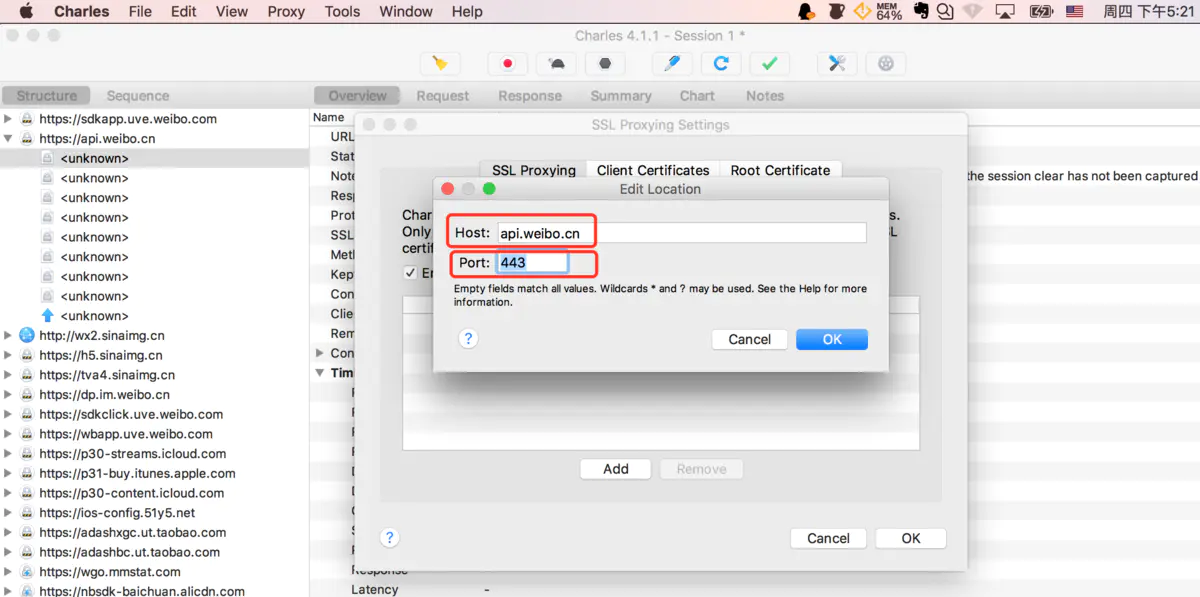Open the Request tab
Viewport: 1200px width, 597px height.
443,96
